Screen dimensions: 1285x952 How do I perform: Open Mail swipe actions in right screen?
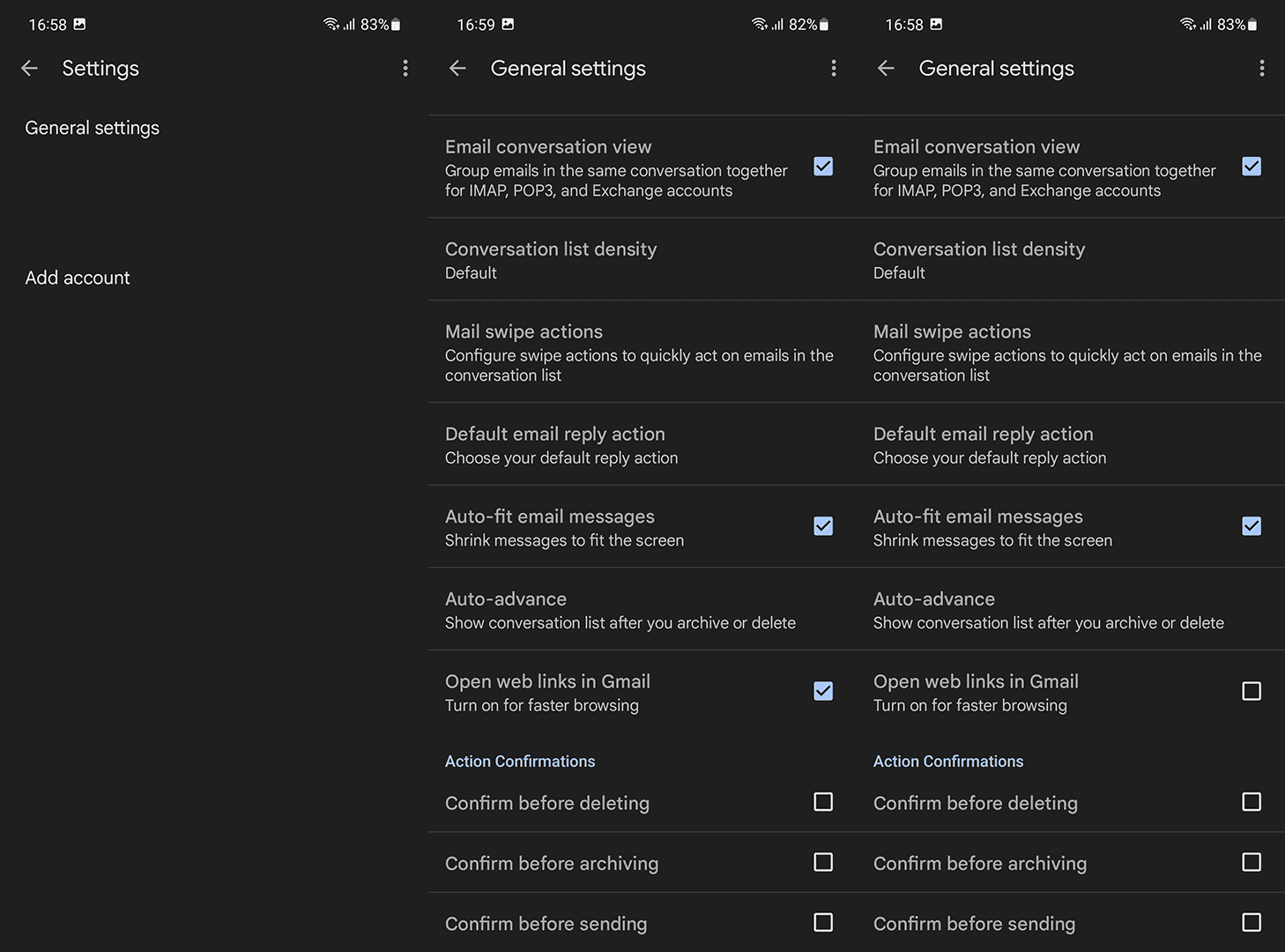coord(1071,352)
